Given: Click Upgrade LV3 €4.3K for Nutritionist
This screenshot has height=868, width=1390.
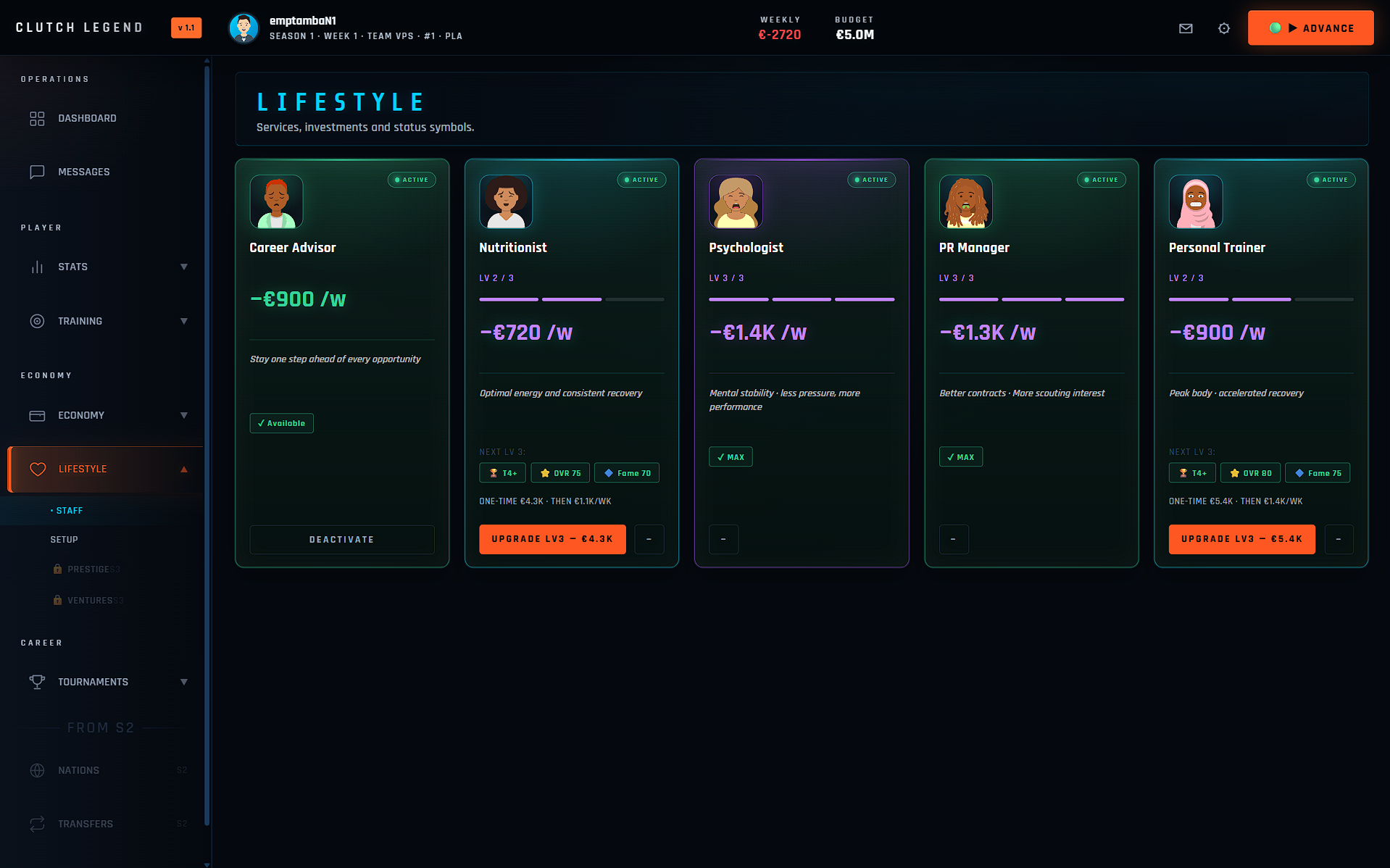Looking at the screenshot, I should (x=552, y=539).
